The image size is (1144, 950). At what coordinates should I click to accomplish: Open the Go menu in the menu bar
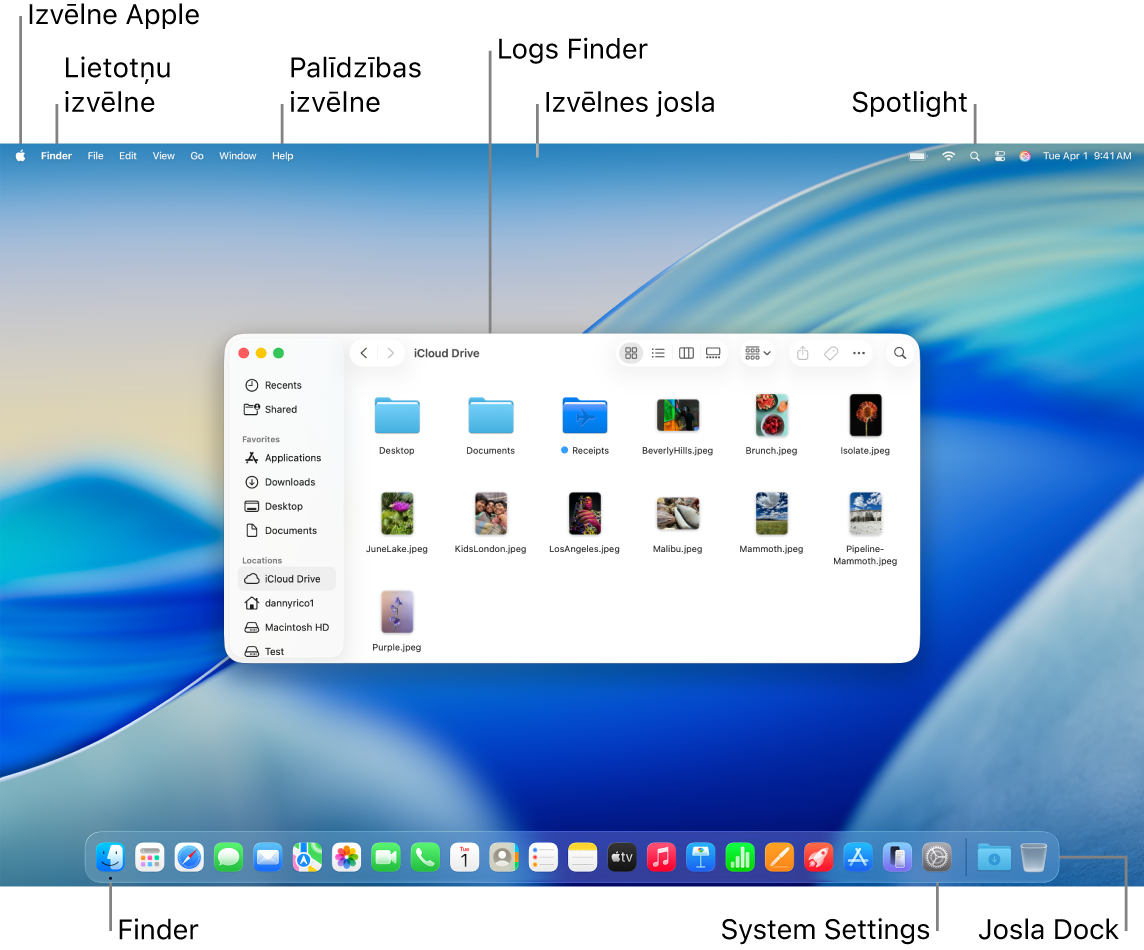(x=196, y=155)
